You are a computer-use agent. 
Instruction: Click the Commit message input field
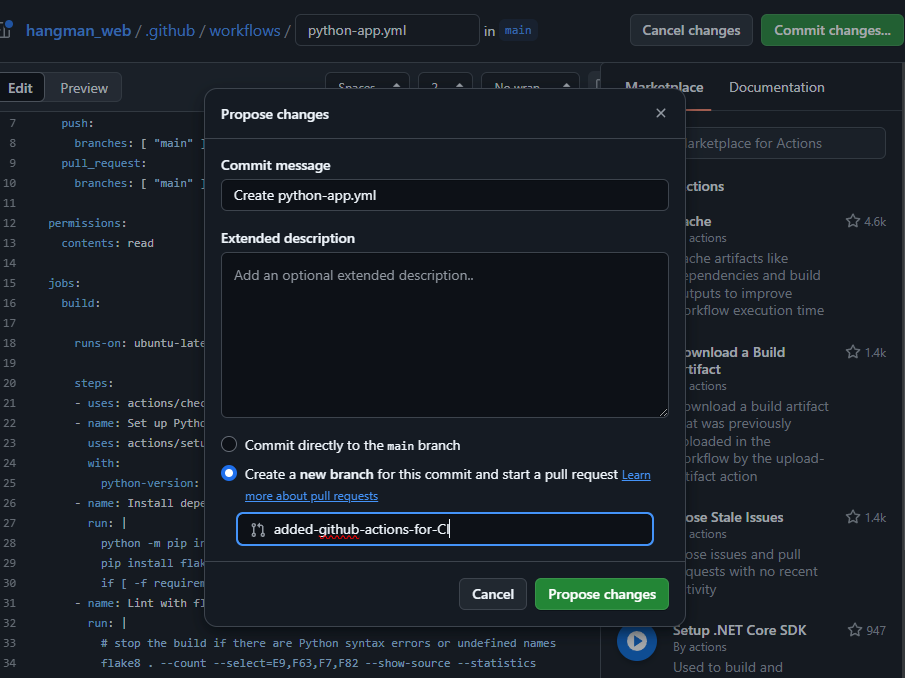(x=444, y=195)
